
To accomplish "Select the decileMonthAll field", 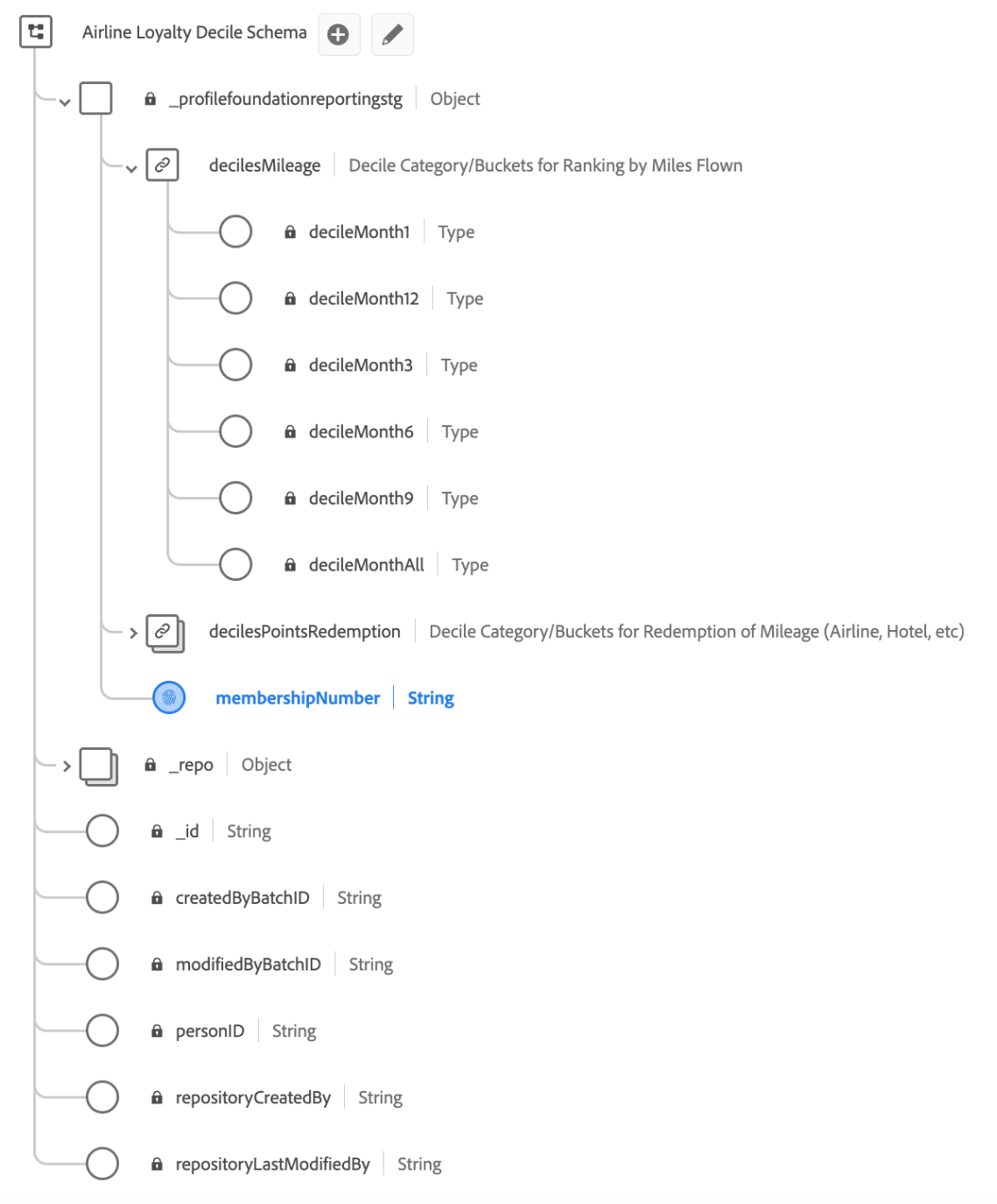I will (x=366, y=565).
